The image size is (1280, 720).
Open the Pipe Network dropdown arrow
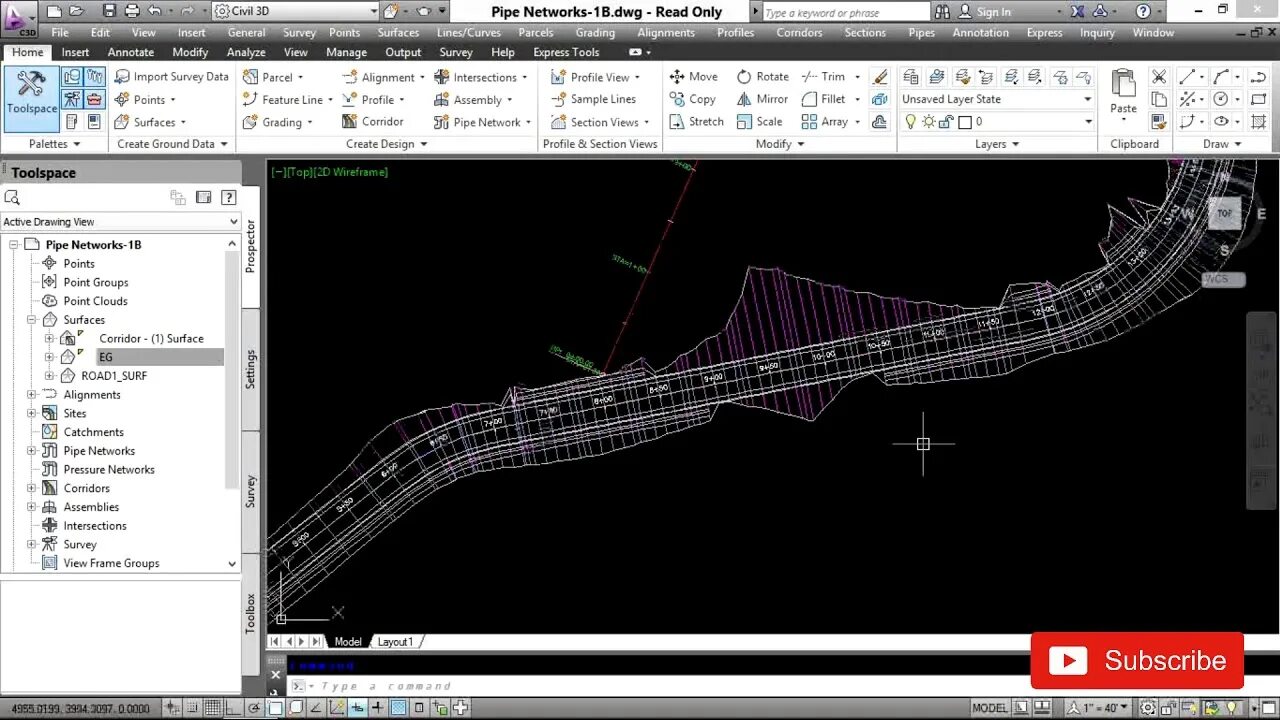pyautogui.click(x=528, y=122)
